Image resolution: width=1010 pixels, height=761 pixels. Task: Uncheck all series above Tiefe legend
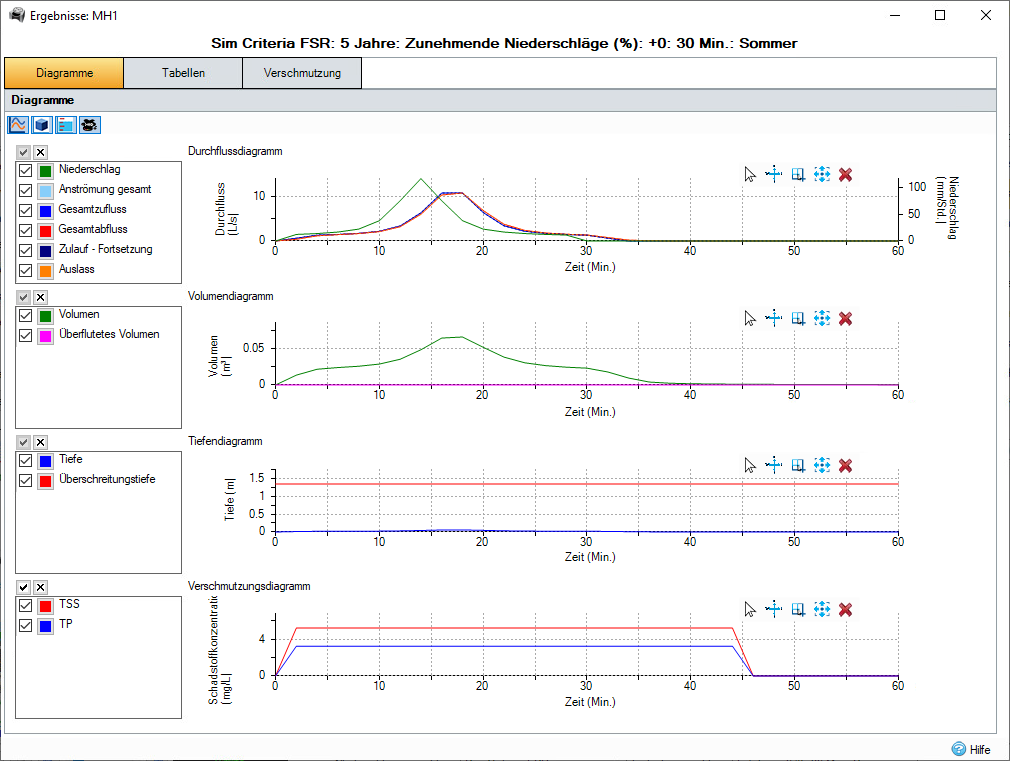[x=41, y=442]
